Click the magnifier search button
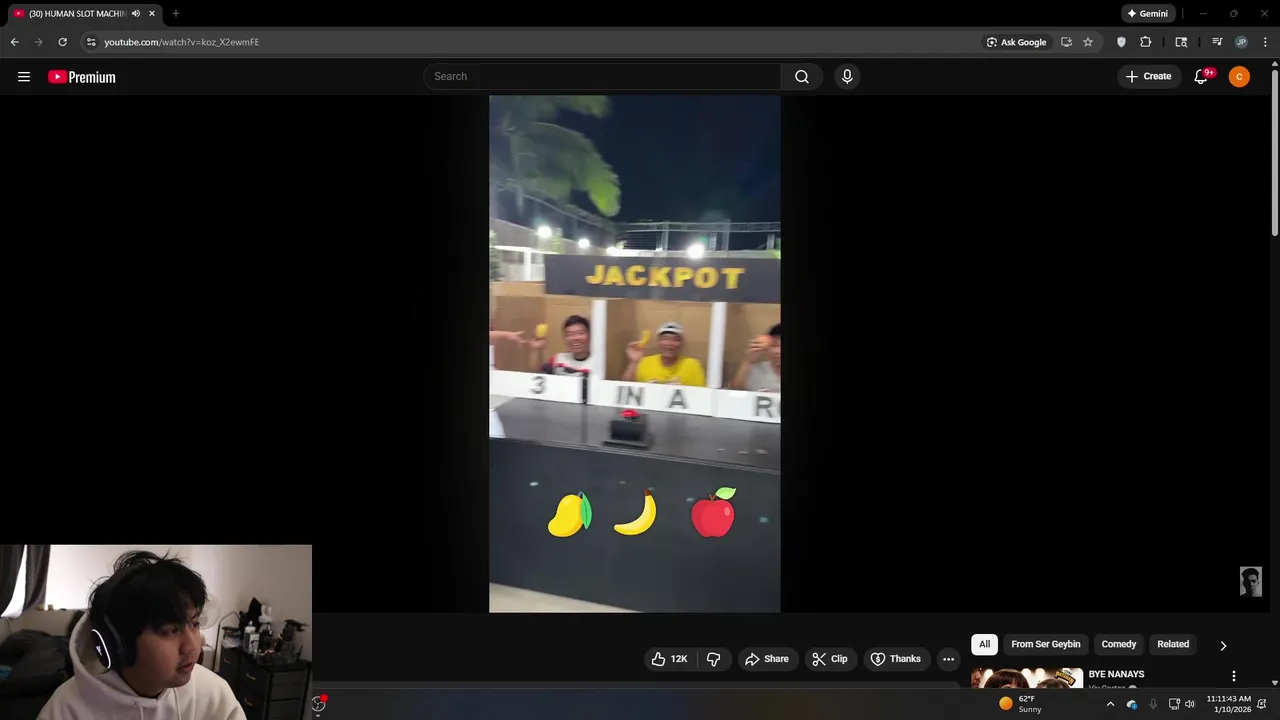This screenshot has height=720, width=1280. pos(802,76)
